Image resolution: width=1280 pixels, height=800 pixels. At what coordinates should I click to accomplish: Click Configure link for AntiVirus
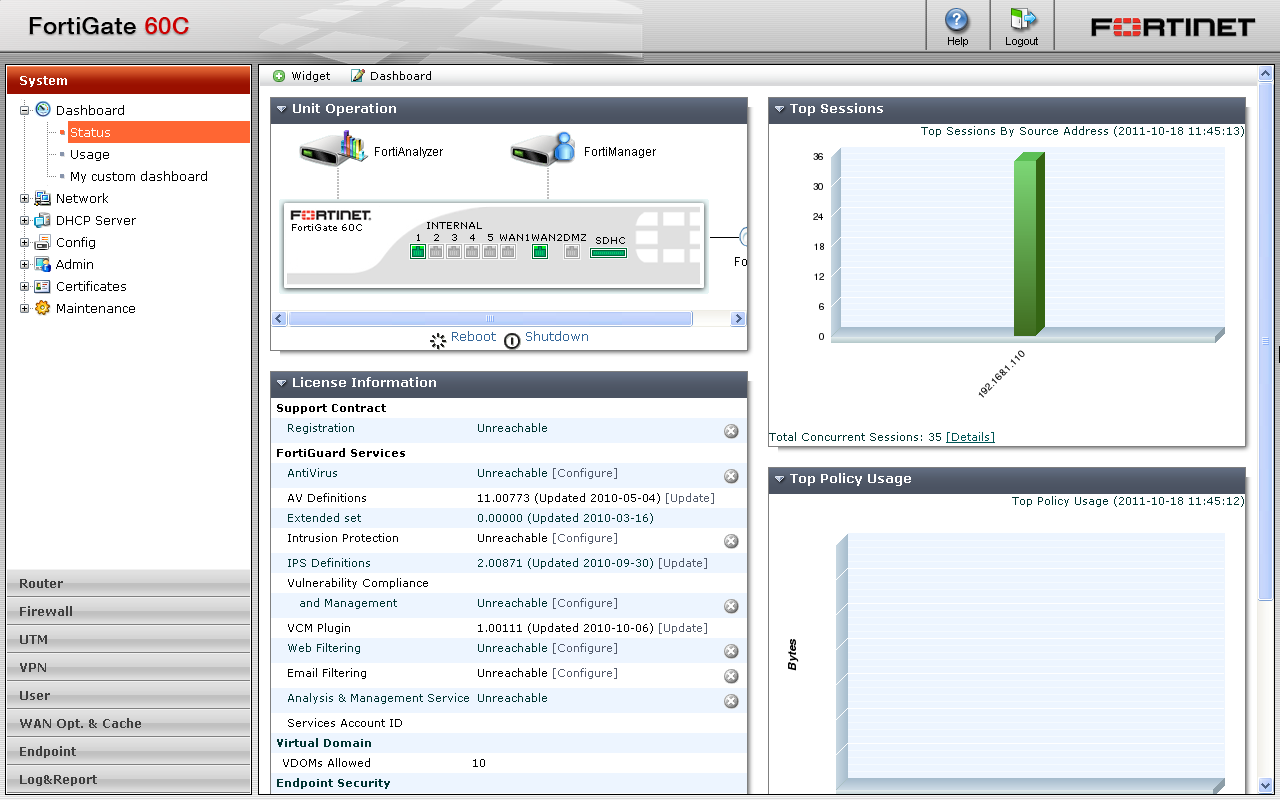585,473
